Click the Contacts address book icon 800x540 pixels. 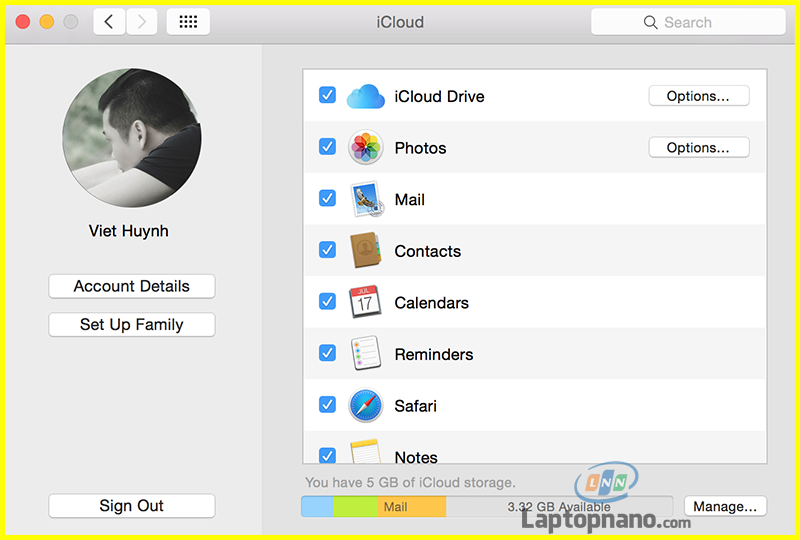coord(366,251)
